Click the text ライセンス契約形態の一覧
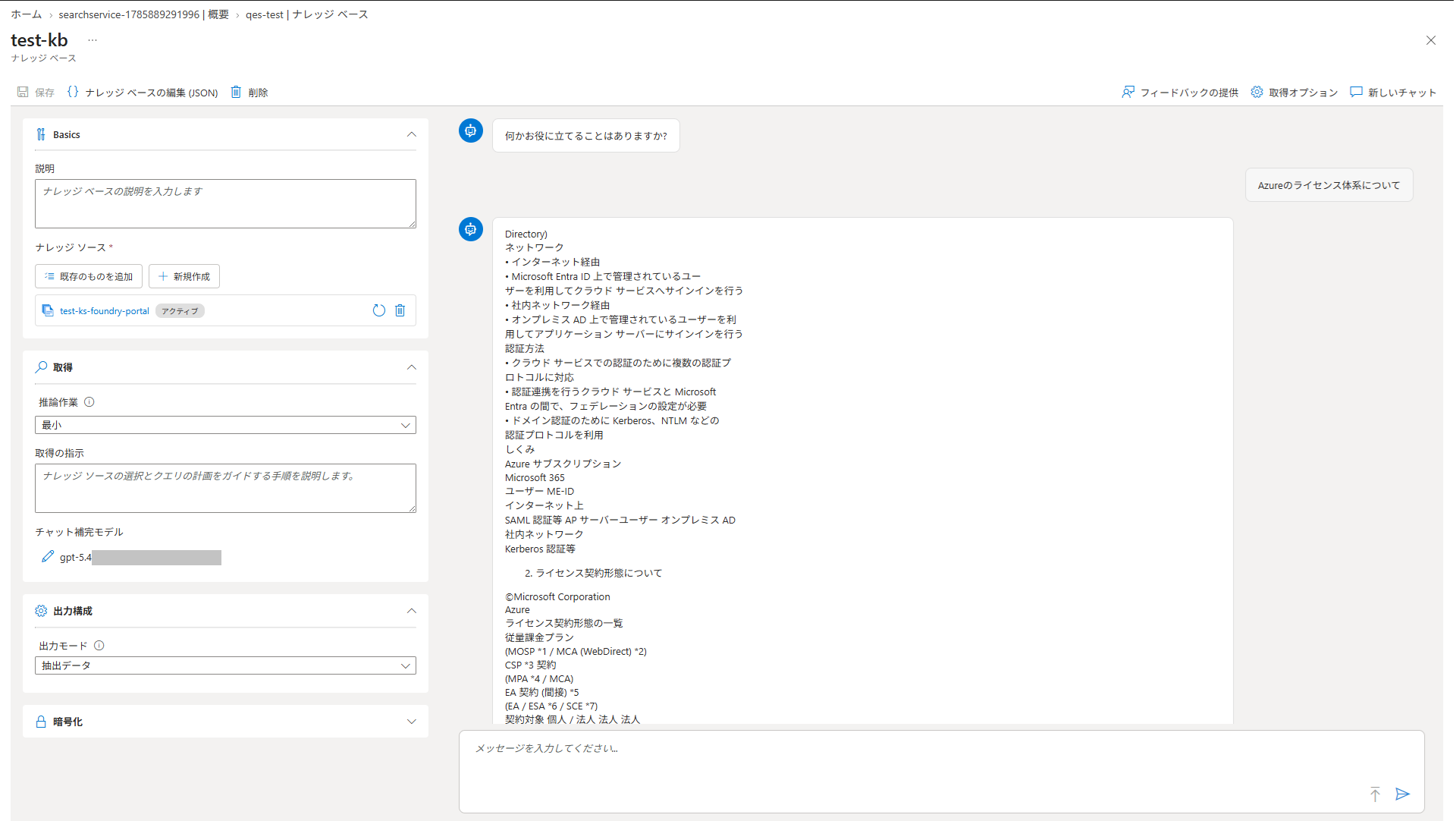Screen dimensions: 1456x821 coord(563,623)
